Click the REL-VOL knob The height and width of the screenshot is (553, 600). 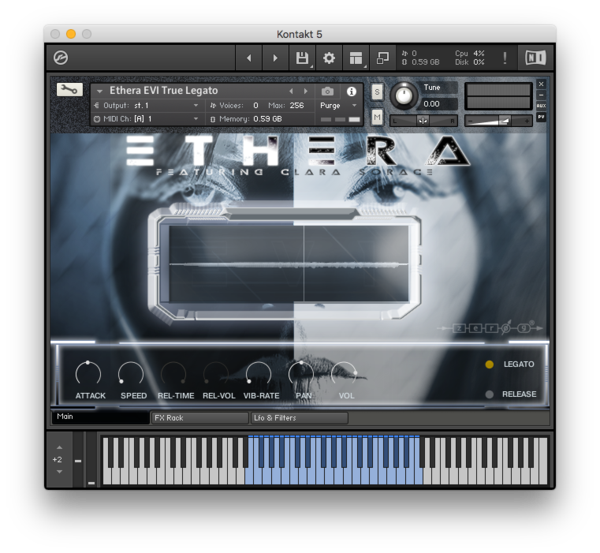(216, 373)
